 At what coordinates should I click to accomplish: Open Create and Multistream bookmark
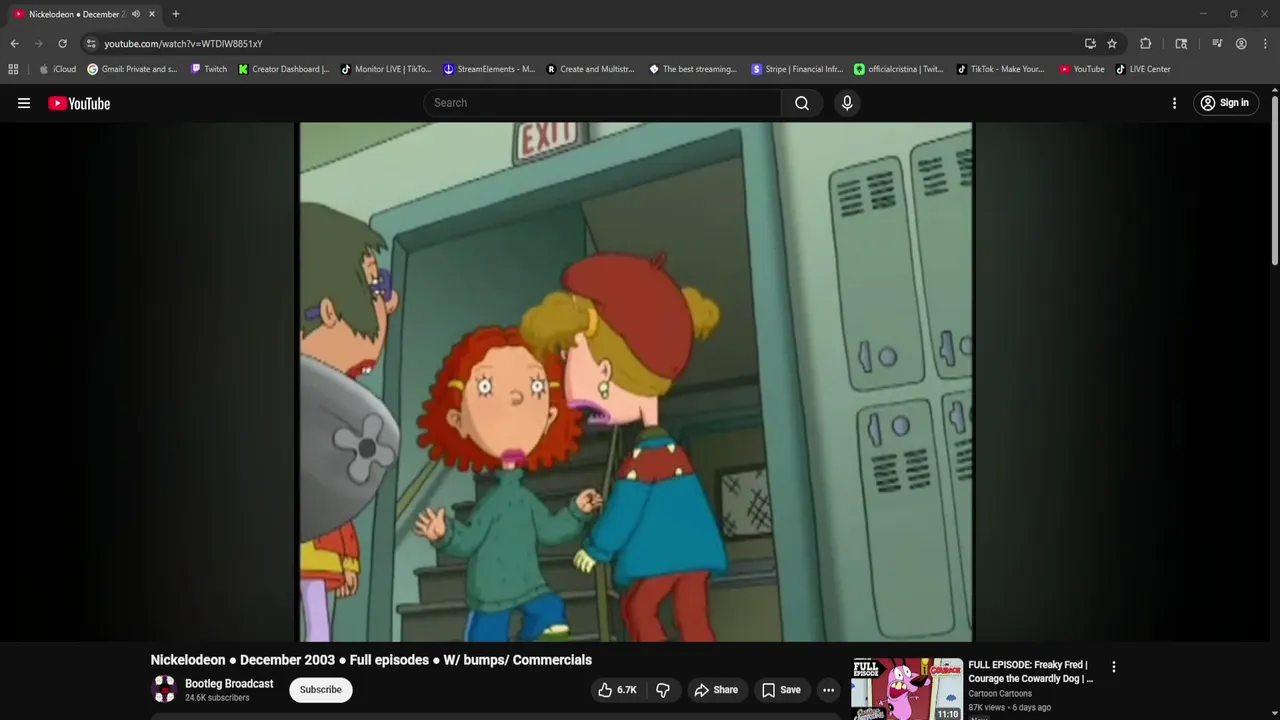pos(590,69)
